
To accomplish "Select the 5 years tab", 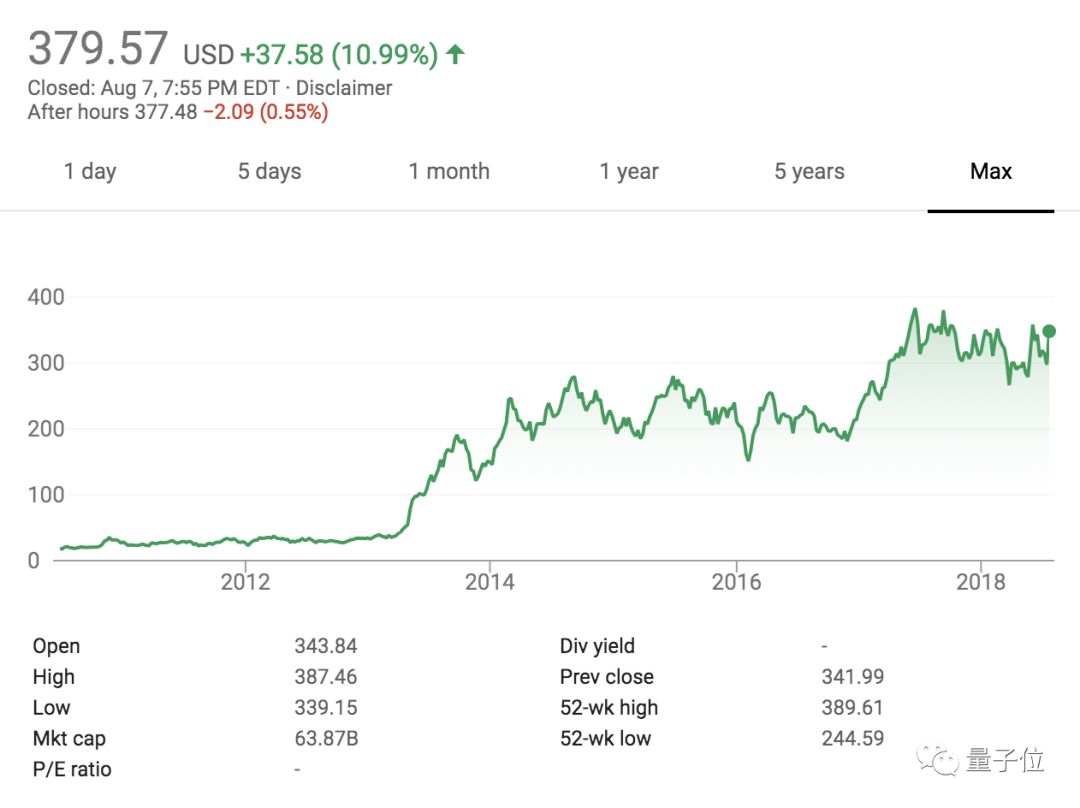I will click(x=809, y=172).
